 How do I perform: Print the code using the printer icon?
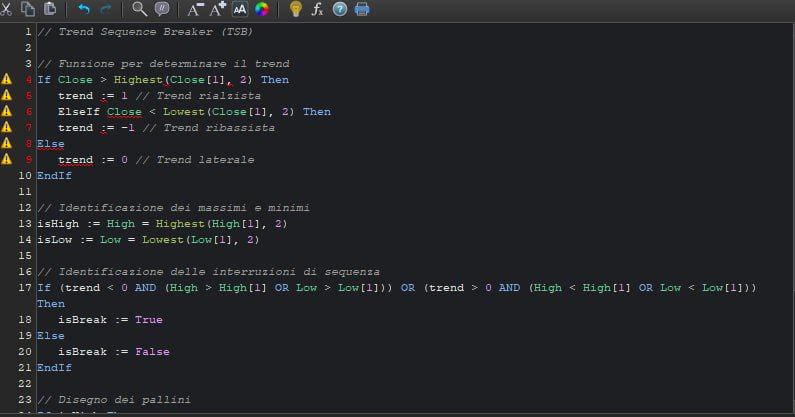362,10
